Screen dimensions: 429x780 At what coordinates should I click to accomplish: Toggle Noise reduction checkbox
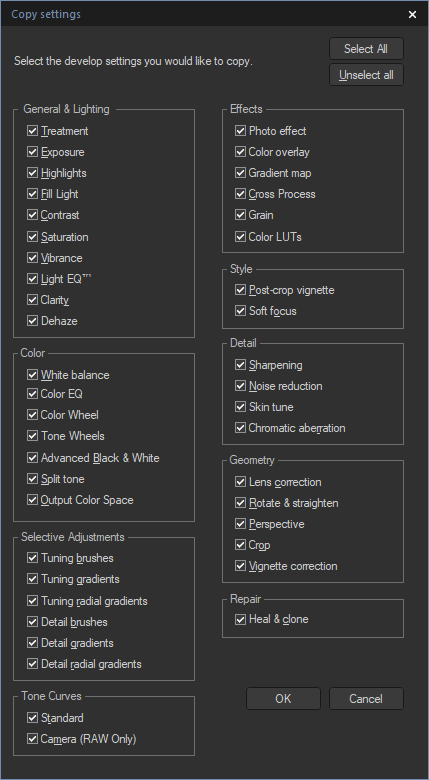point(240,386)
